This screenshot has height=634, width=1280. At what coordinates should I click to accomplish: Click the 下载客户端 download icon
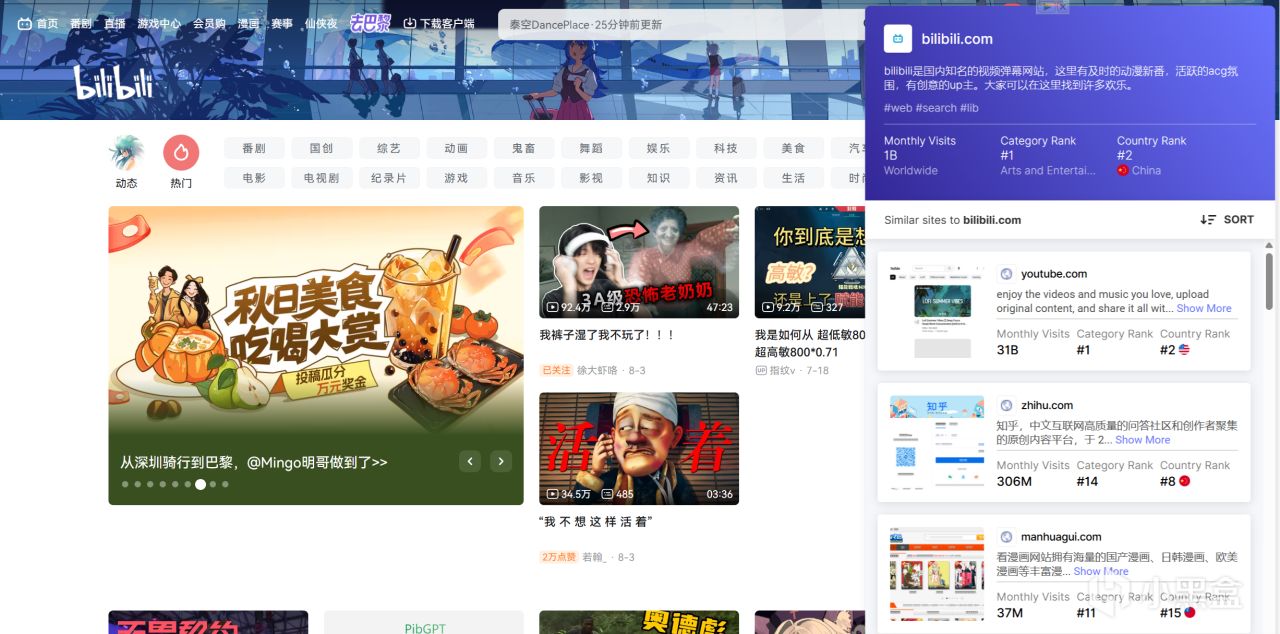(409, 23)
